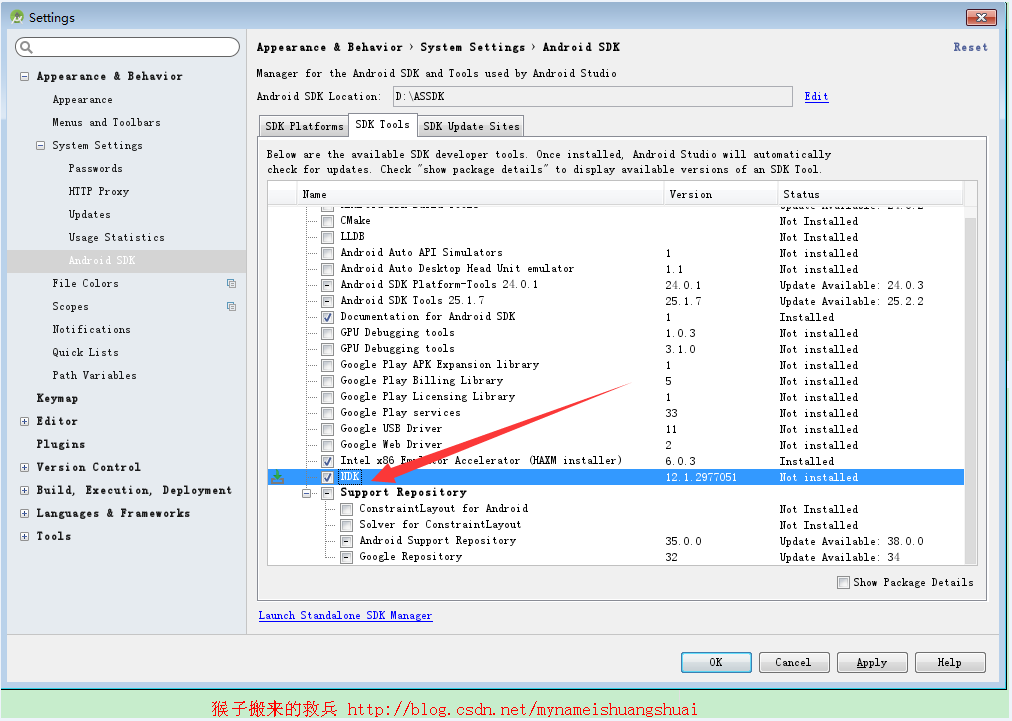Screen dimensions: 1012x721
Task: Check the Google USB Driver box
Action: click(x=328, y=429)
